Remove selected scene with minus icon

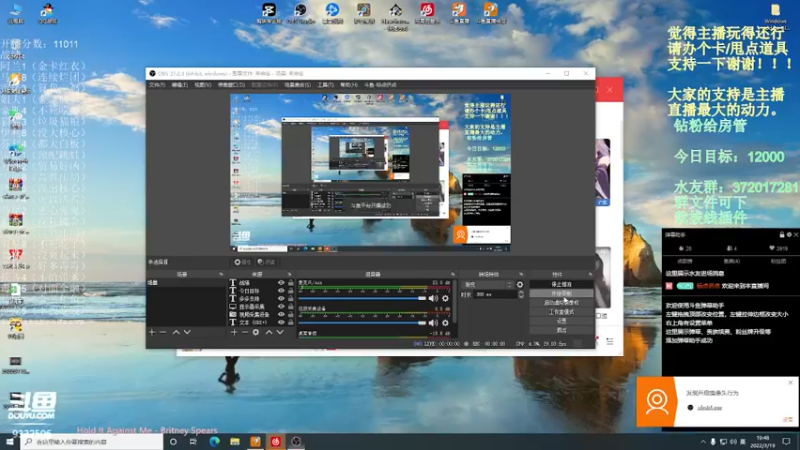[x=163, y=332]
